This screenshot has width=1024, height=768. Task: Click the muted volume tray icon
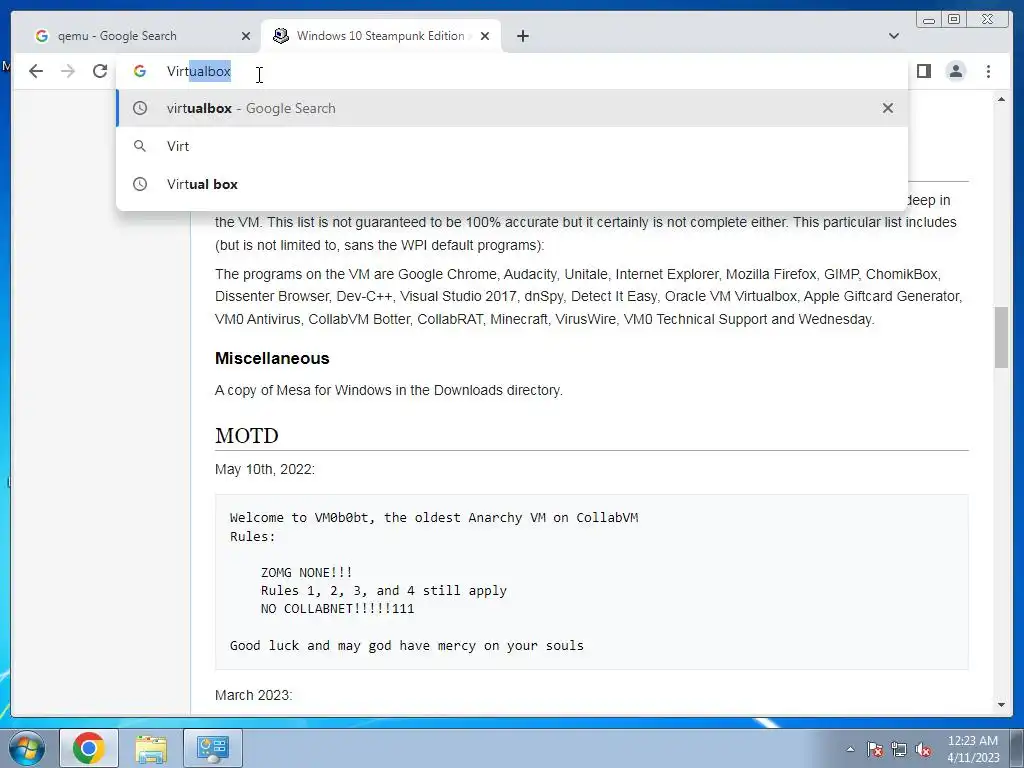pos(923,749)
